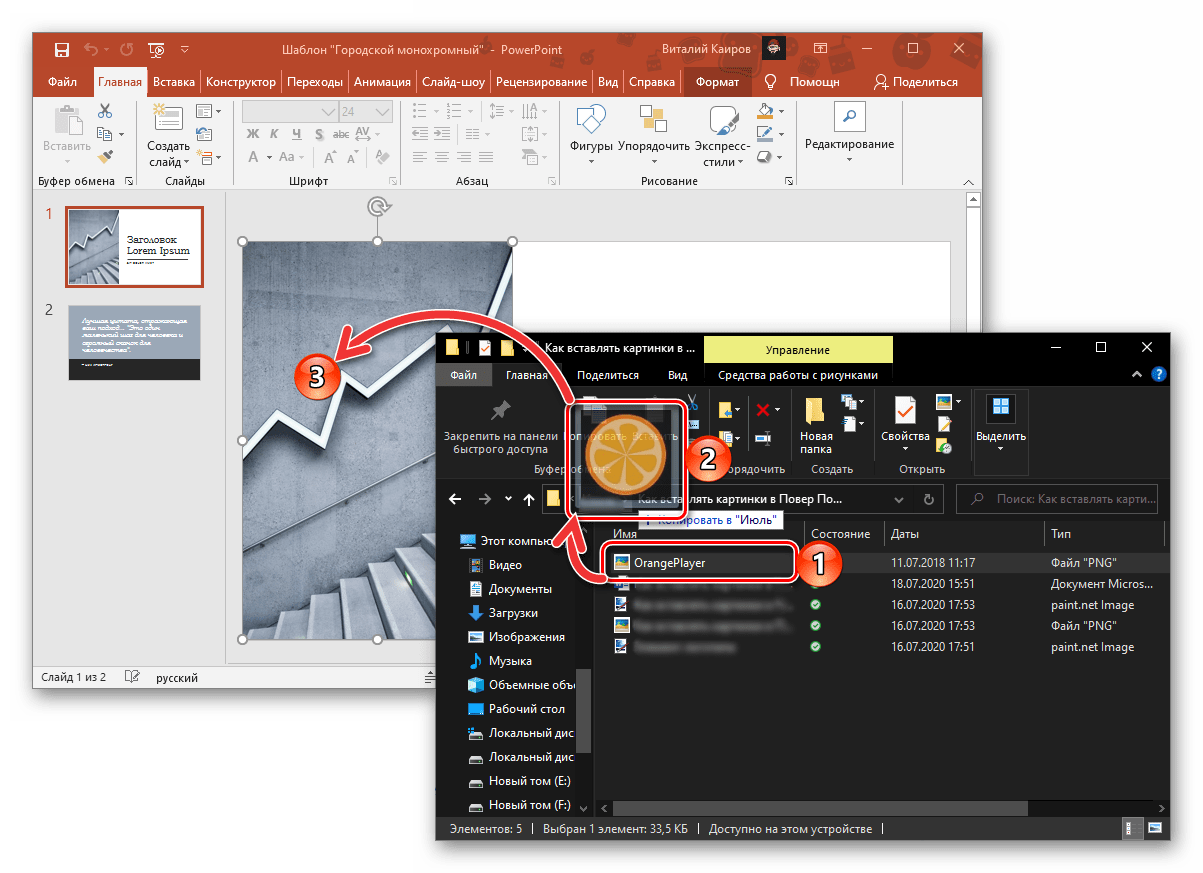Toggle large thumbnails view in Explorer status bar
The height and width of the screenshot is (873, 1203).
(x=1155, y=828)
